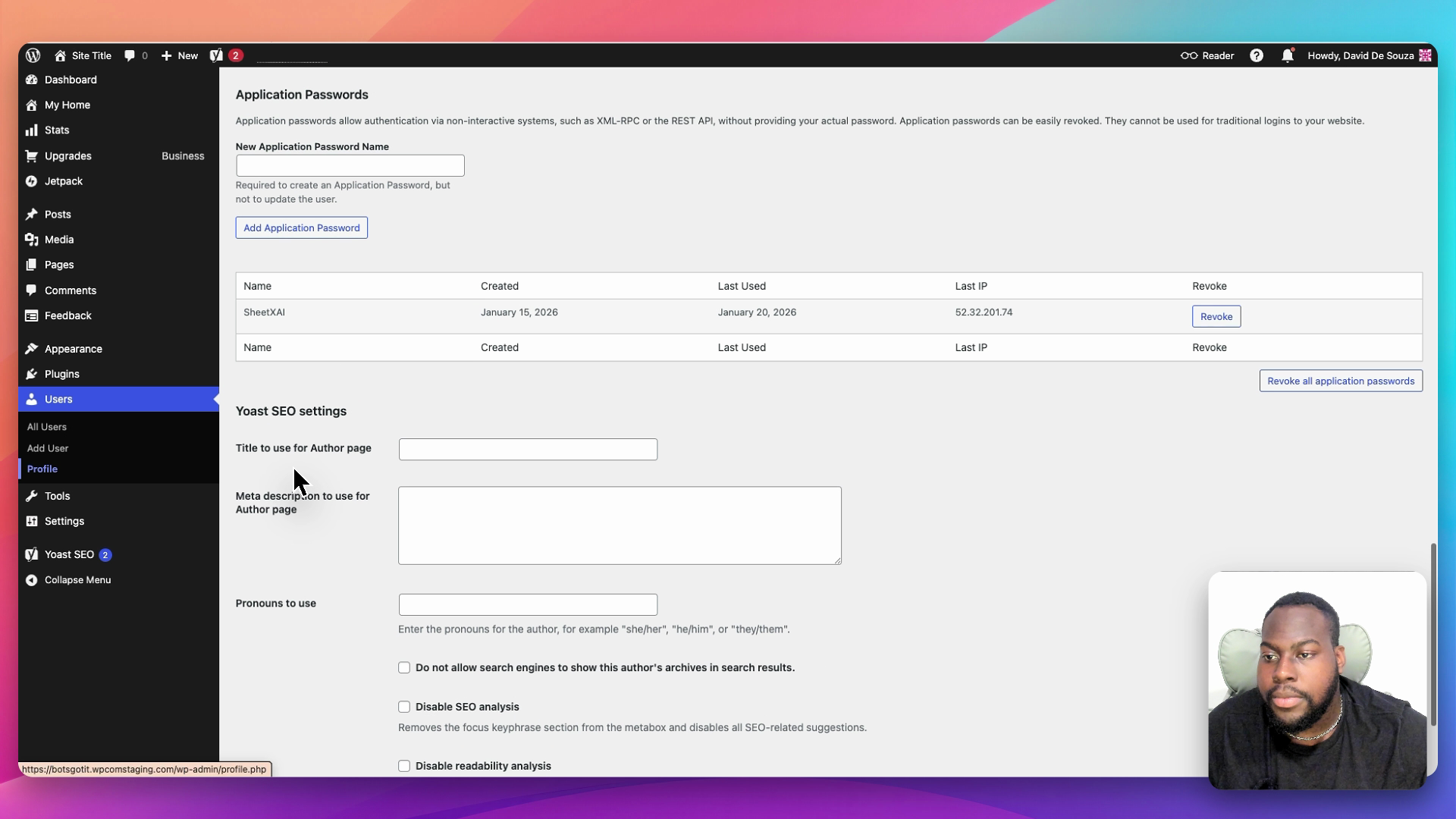Open the Yoast icon in admin bar

(217, 55)
